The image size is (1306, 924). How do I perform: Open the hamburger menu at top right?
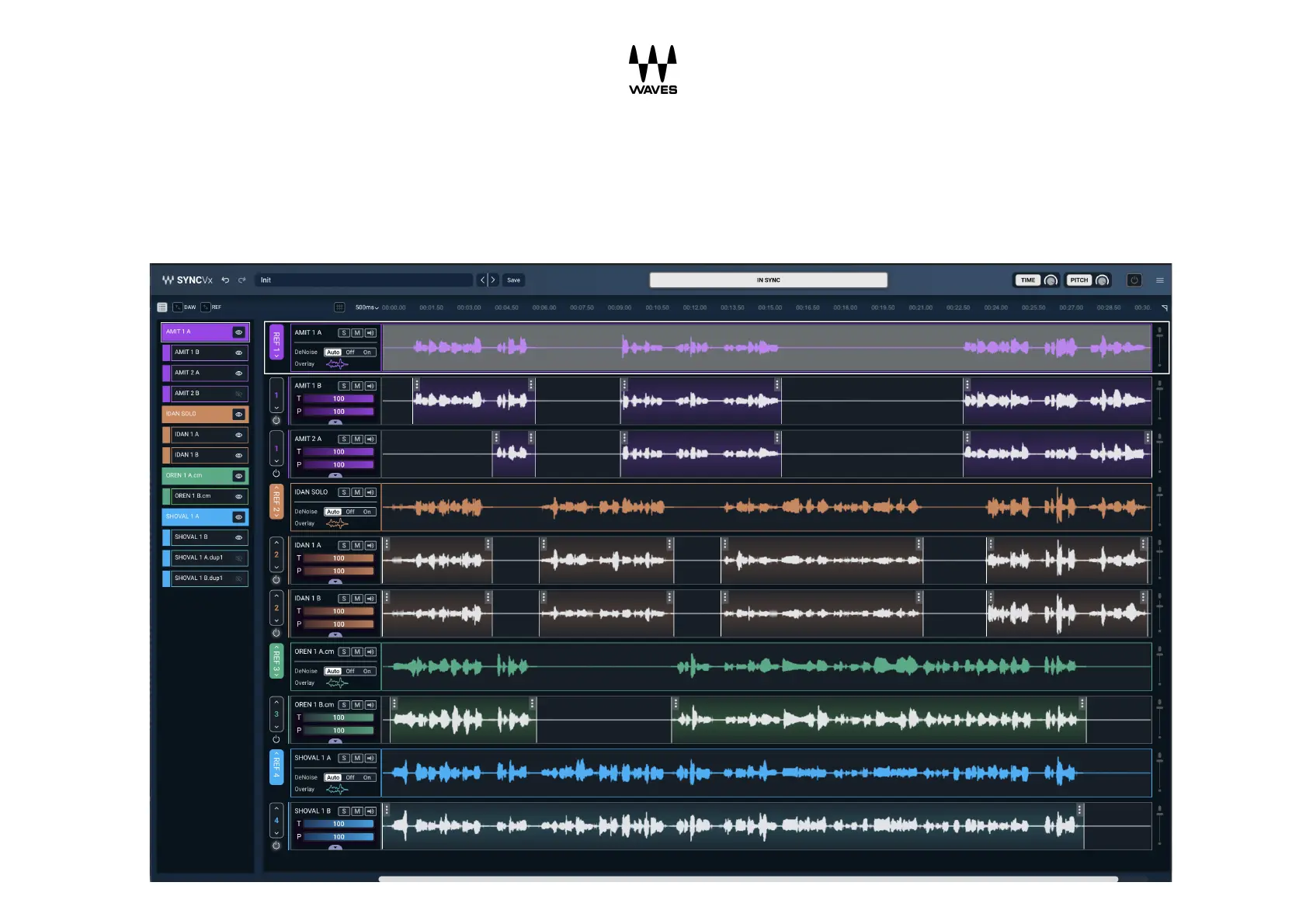point(1160,280)
